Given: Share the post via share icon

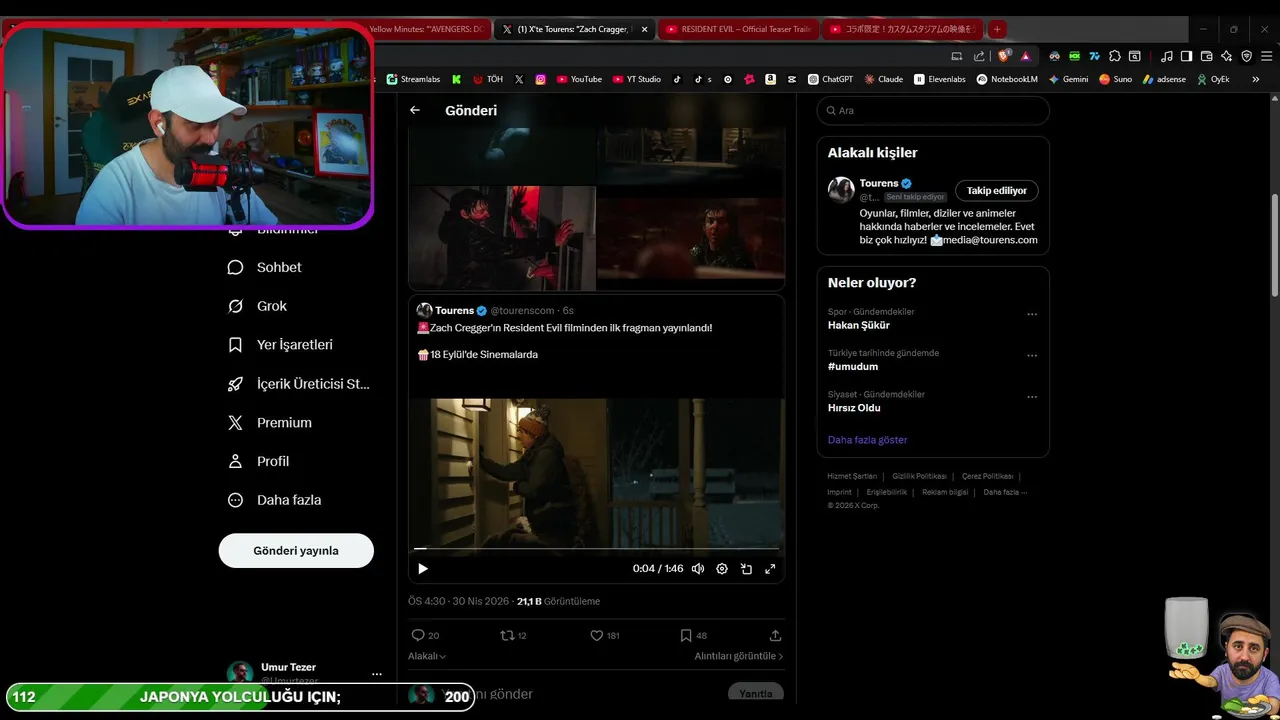Looking at the screenshot, I should pos(775,635).
